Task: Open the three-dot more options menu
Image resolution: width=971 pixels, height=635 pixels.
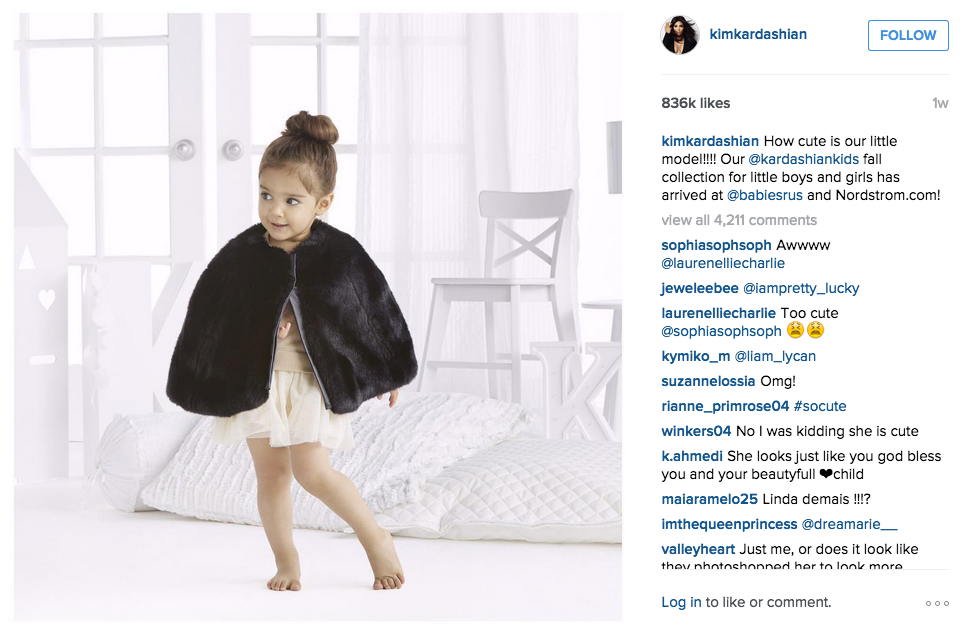Action: (x=937, y=603)
